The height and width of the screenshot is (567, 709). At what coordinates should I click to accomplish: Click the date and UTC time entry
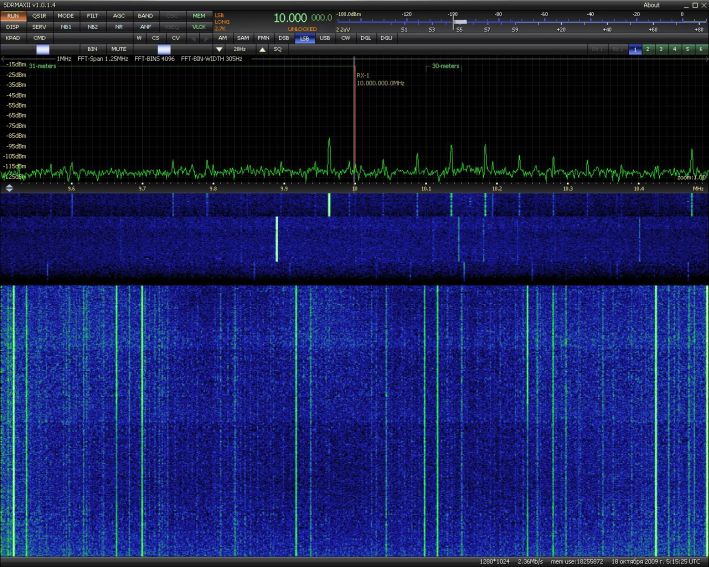[x=656, y=562]
